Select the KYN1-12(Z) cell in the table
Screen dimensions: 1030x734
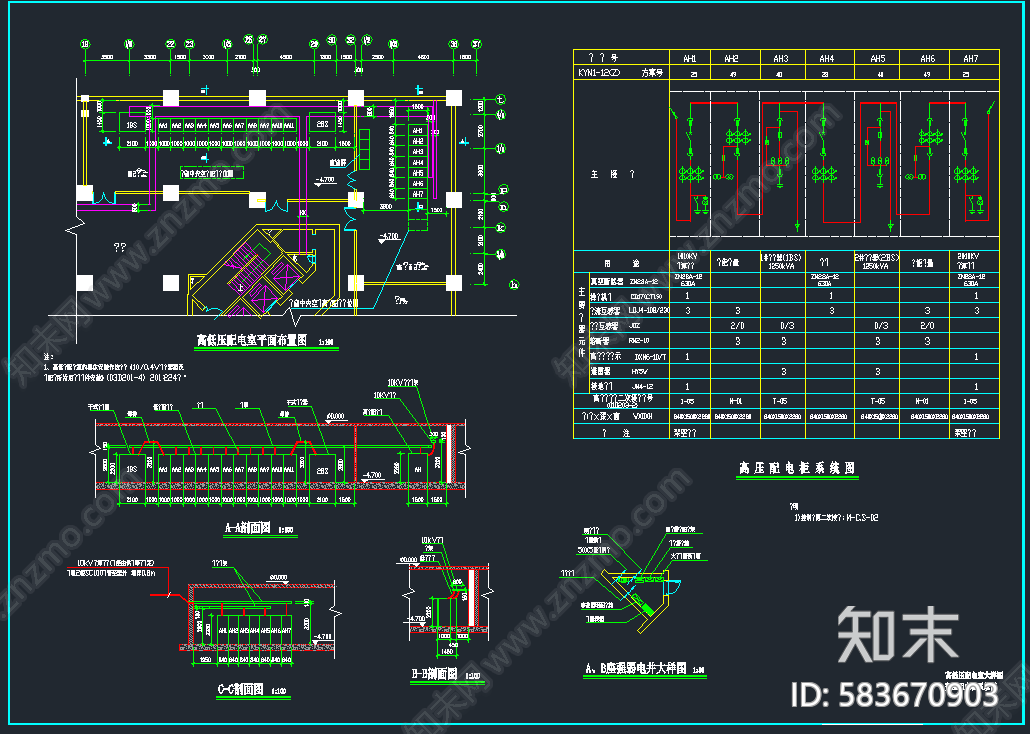click(x=599, y=73)
